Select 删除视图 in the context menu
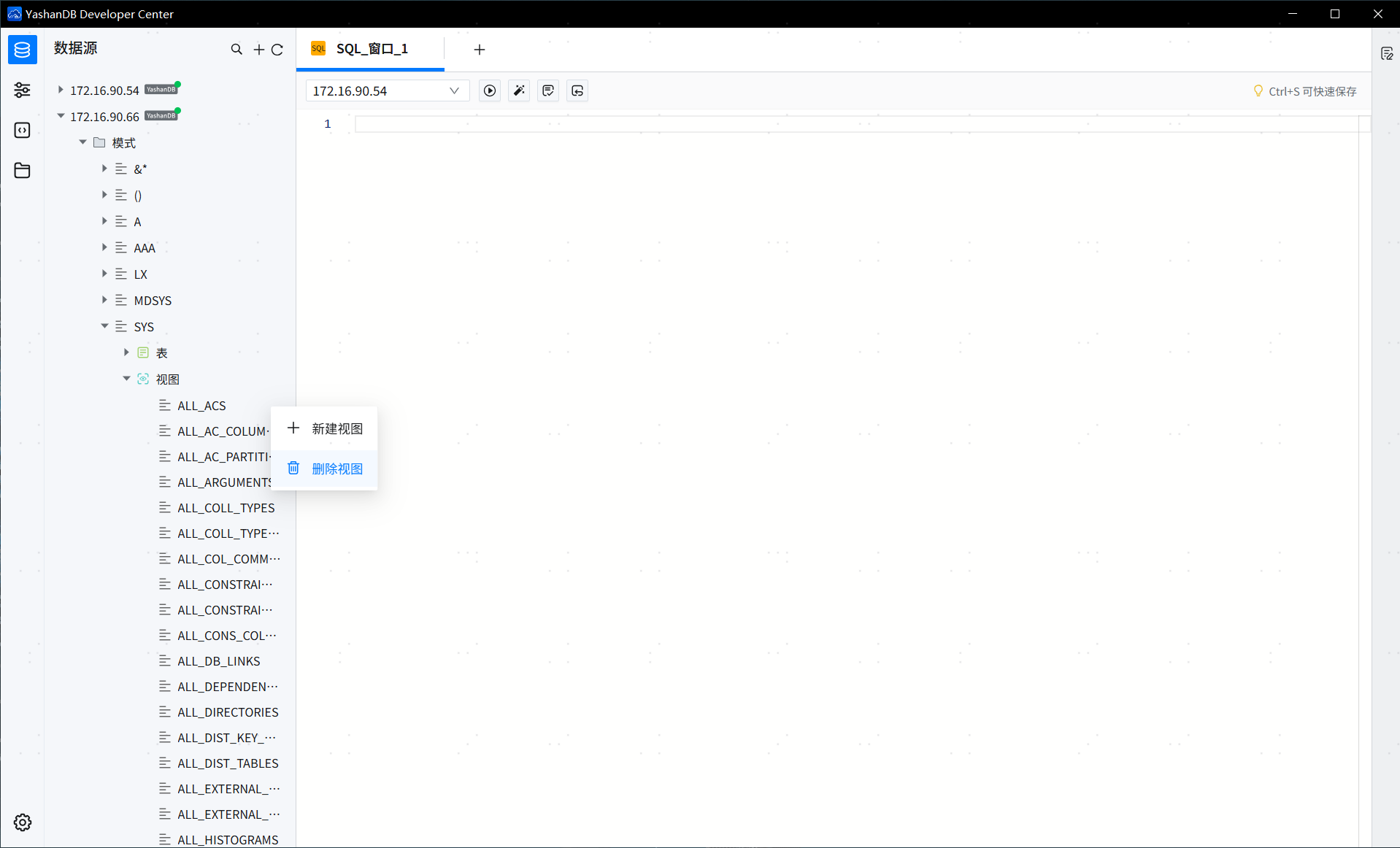This screenshot has height=848, width=1400. pos(324,469)
